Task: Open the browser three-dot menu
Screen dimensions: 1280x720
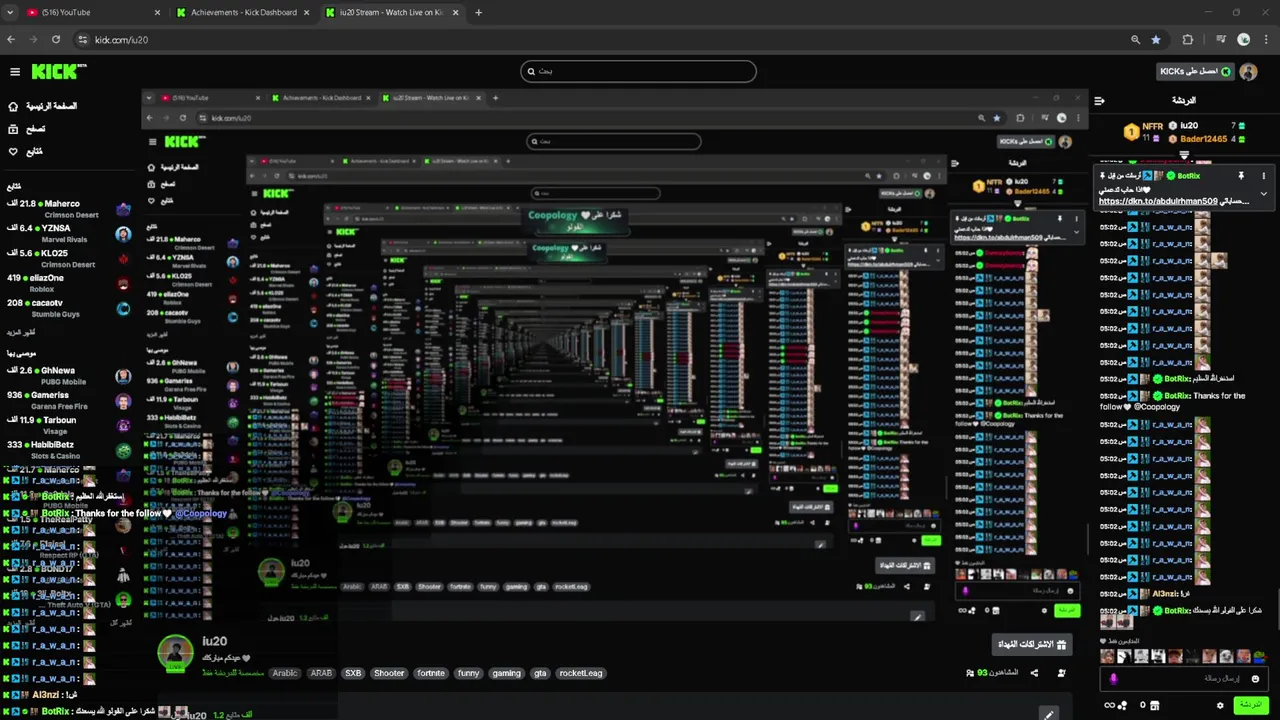Action: (1266, 40)
